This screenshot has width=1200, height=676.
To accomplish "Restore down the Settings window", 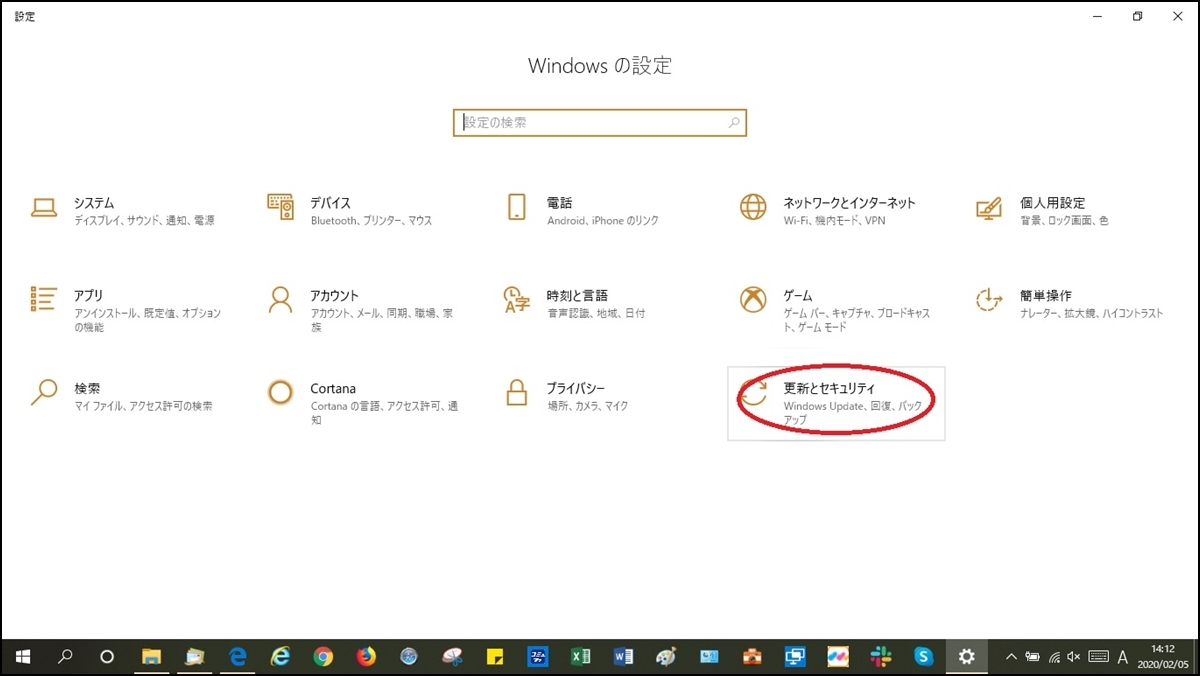I will coord(1137,16).
